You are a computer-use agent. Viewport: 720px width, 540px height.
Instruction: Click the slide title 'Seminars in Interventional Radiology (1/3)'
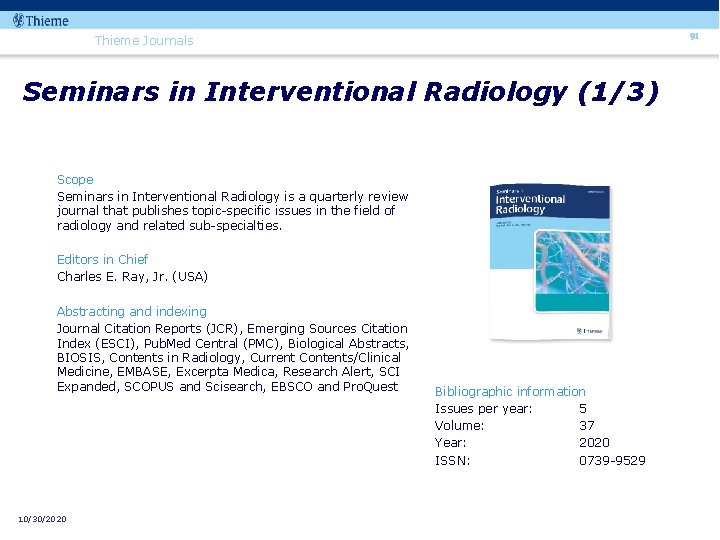click(340, 92)
